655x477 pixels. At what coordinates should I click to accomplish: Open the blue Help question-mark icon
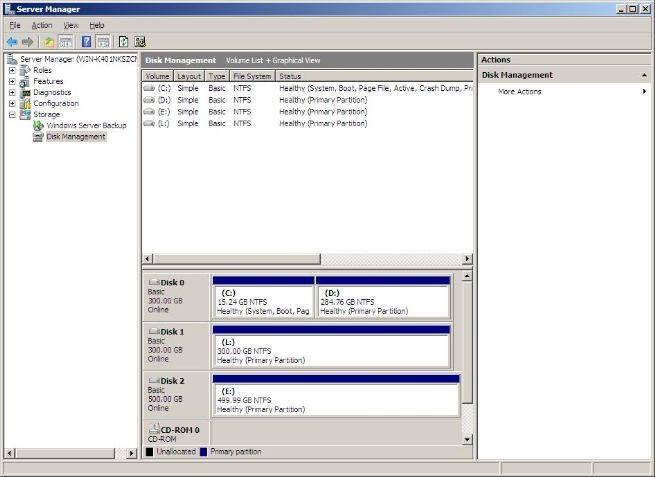pos(86,42)
